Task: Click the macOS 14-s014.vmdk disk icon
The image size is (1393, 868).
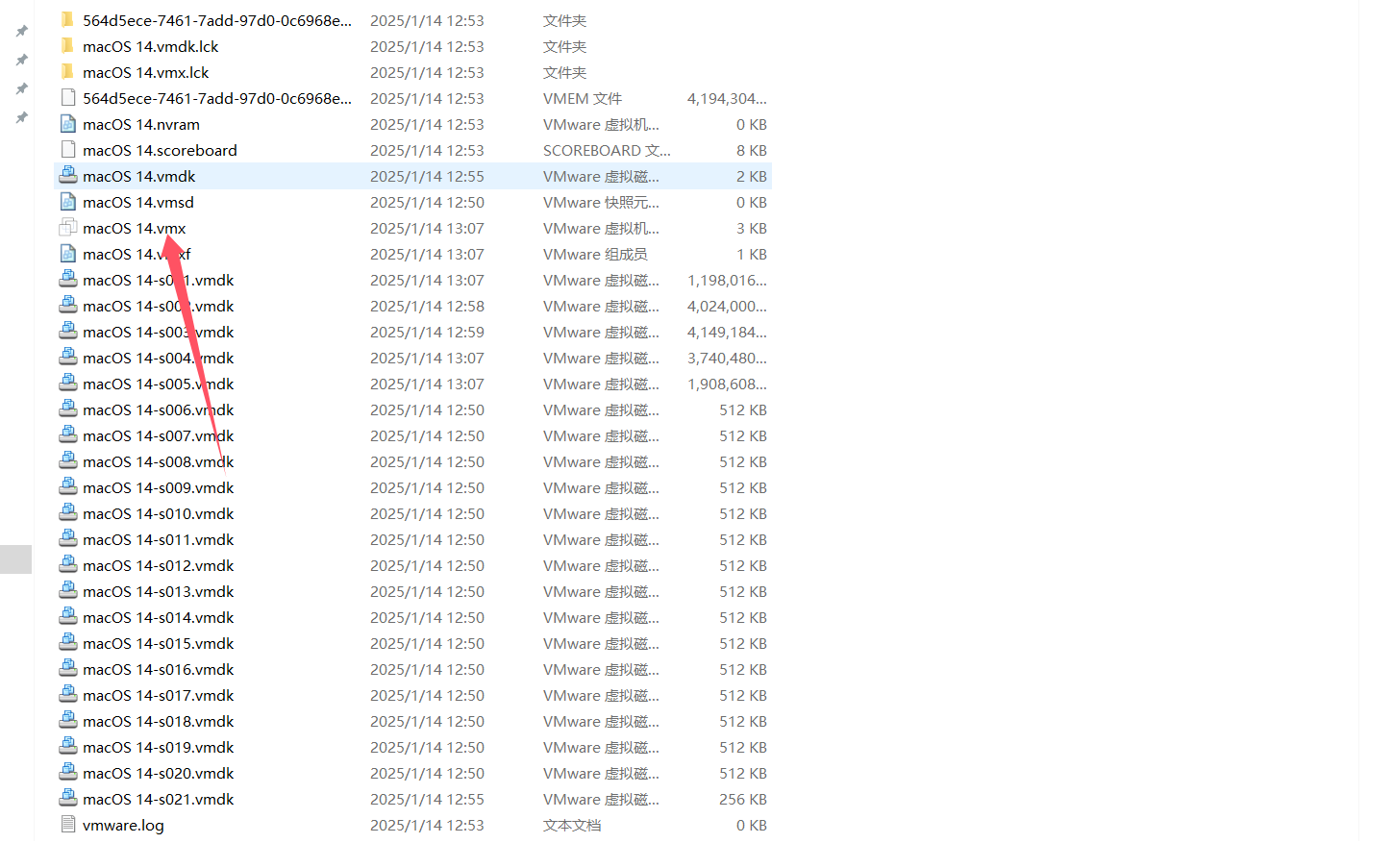Action: (67, 616)
